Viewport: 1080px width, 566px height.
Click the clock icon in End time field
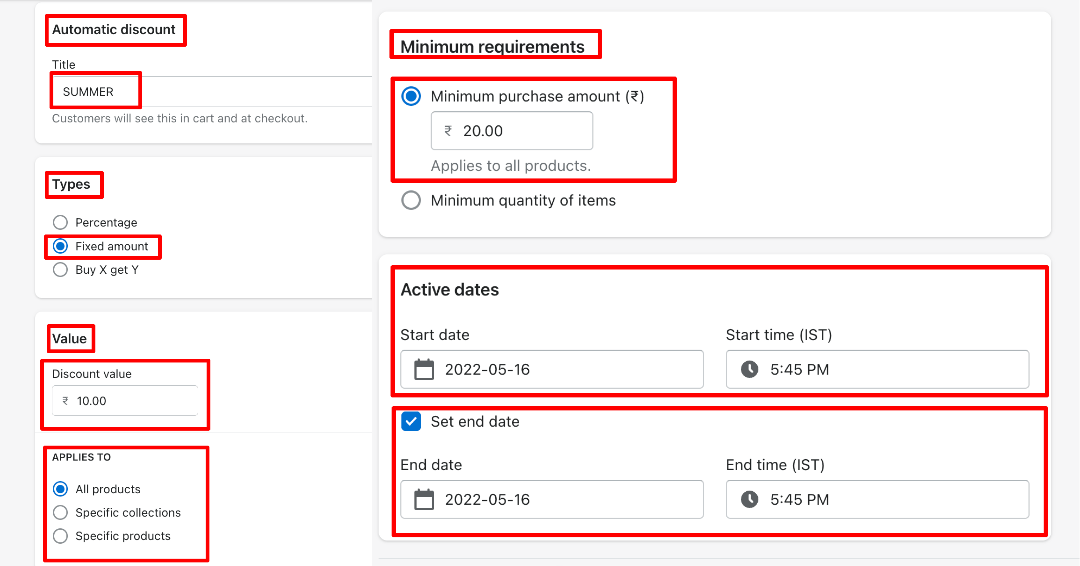(x=749, y=500)
